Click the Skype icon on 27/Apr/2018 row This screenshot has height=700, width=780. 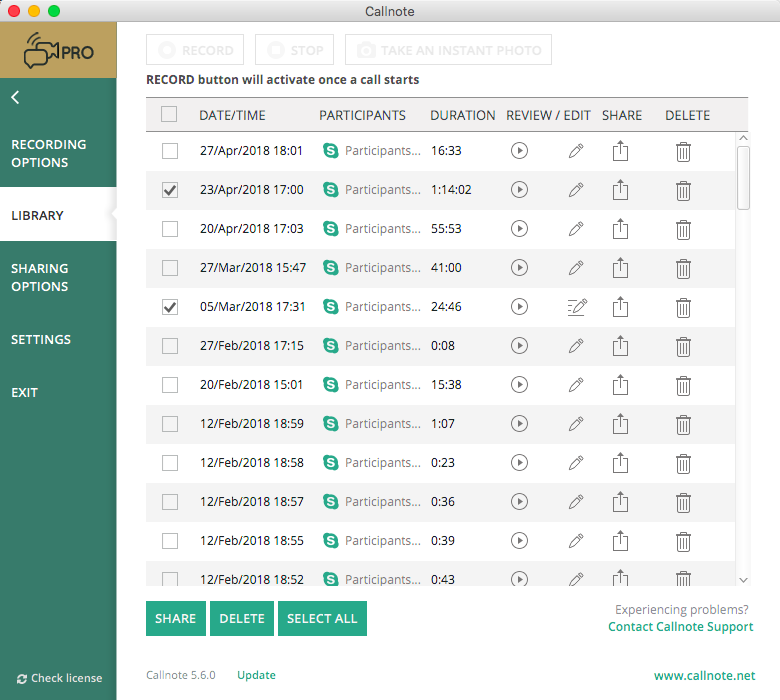click(330, 150)
